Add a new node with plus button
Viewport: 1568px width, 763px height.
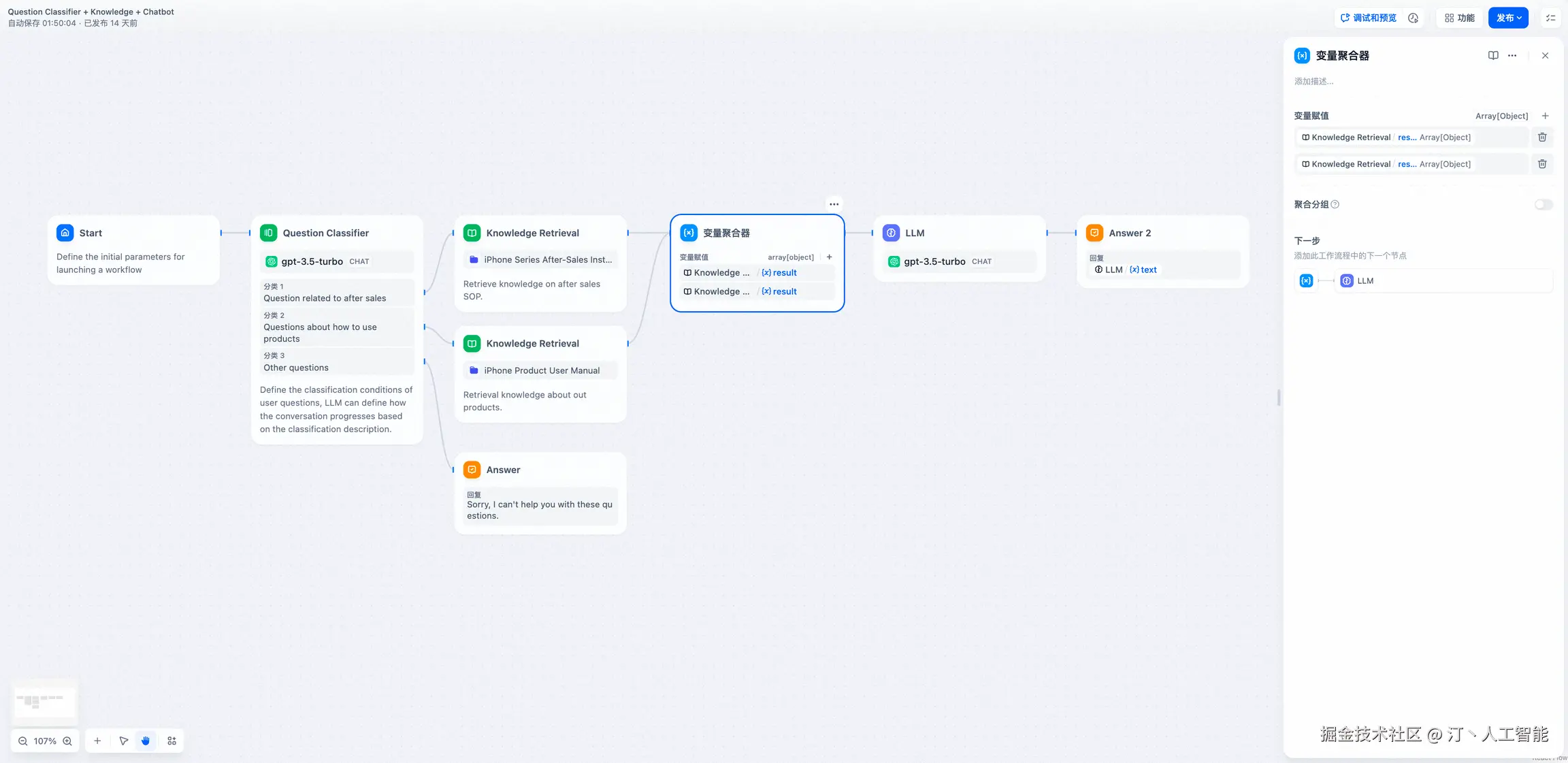click(x=97, y=741)
